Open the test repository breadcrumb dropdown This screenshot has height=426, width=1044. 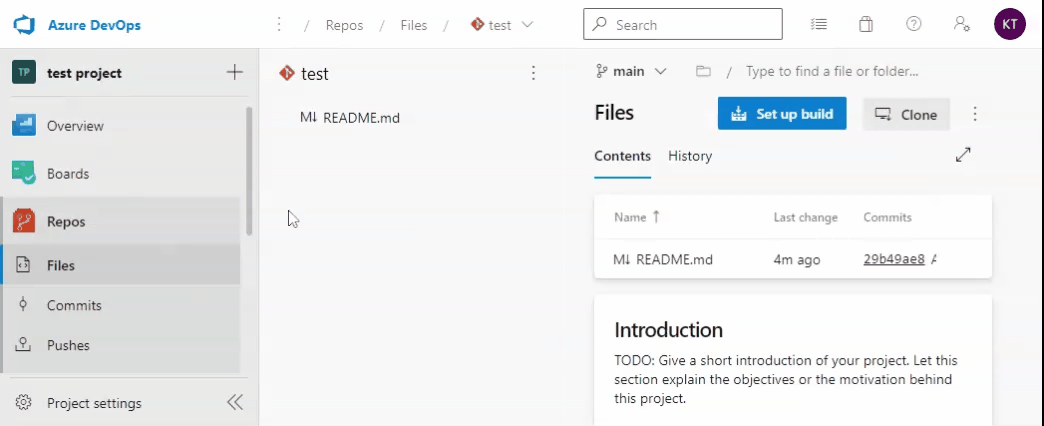[502, 25]
